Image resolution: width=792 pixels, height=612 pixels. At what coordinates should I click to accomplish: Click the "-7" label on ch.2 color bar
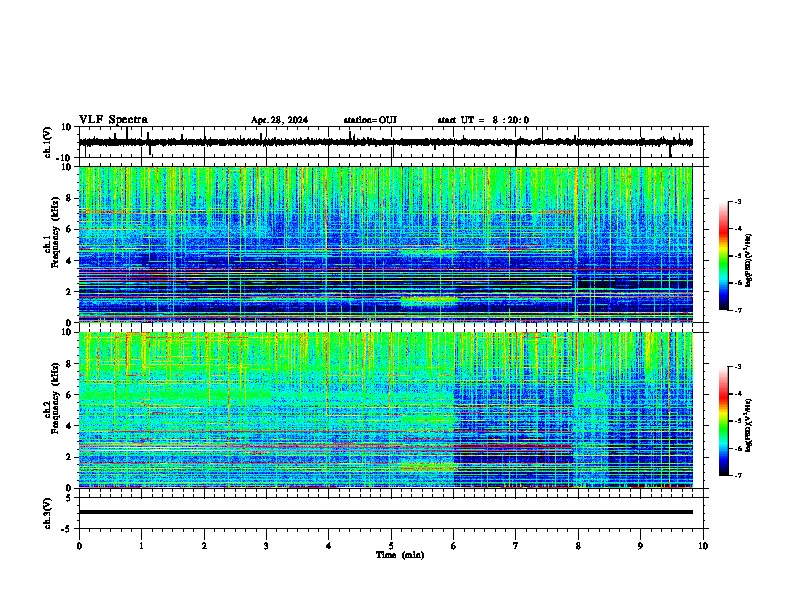click(738, 475)
